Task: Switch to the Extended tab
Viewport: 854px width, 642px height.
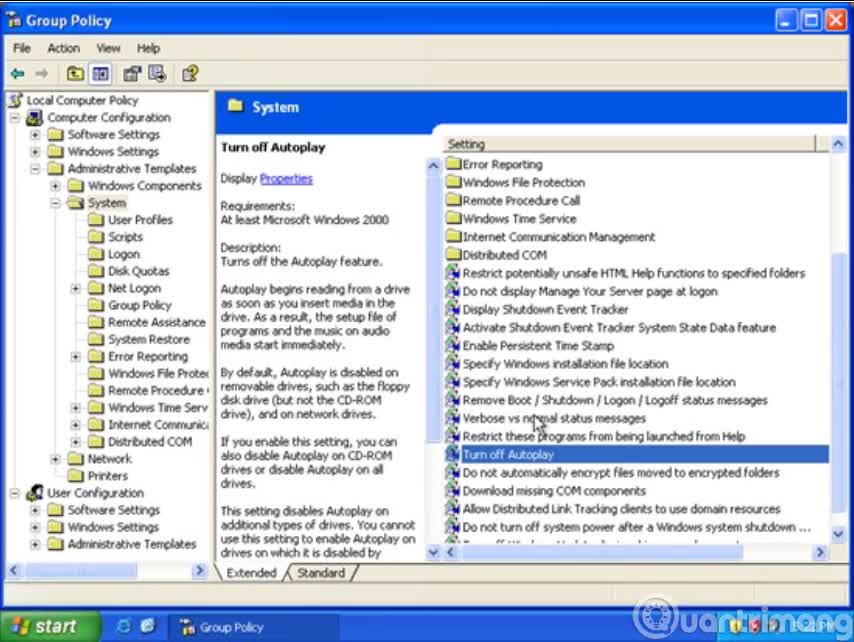Action: point(252,573)
